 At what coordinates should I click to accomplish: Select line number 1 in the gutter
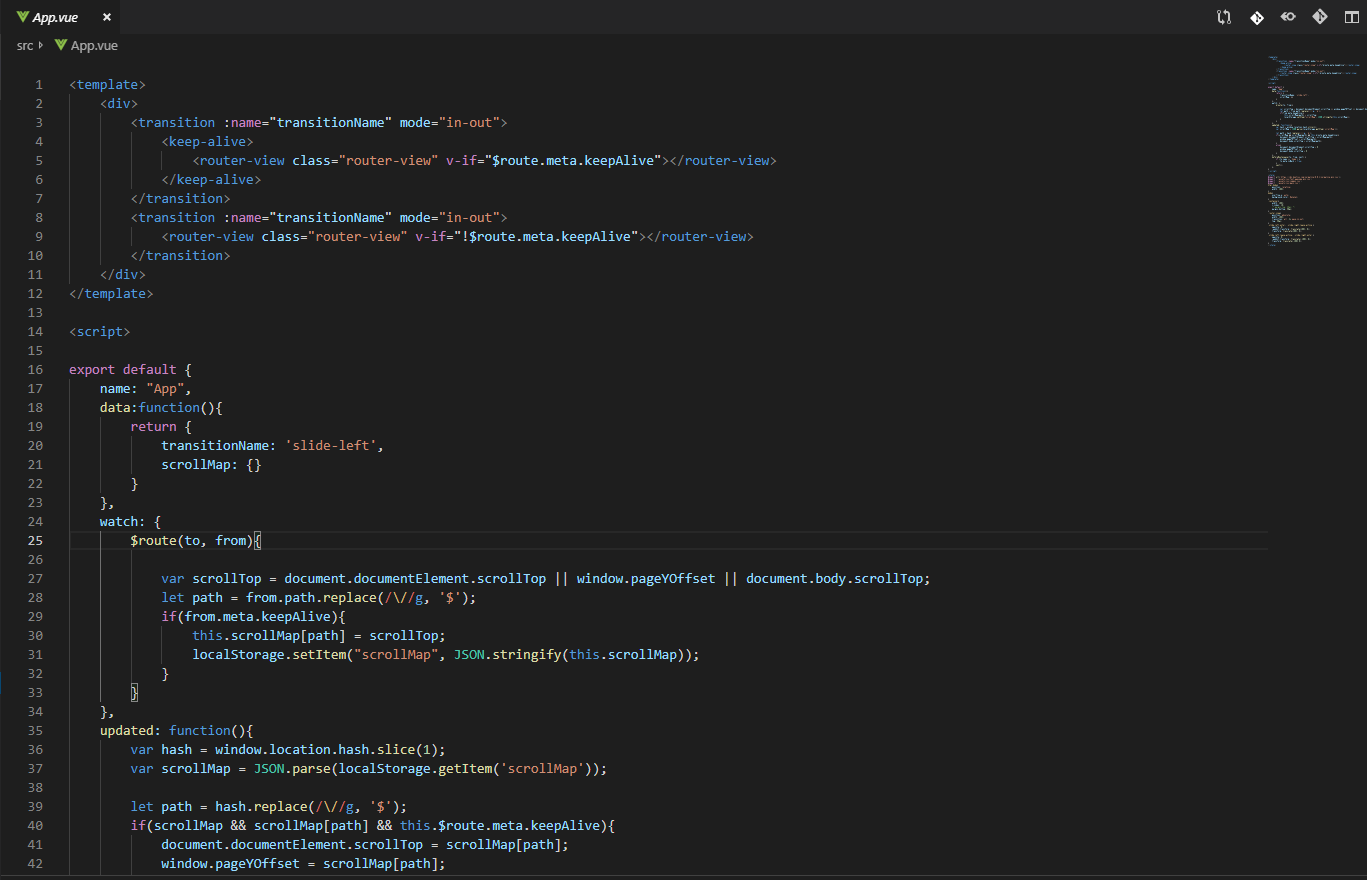tap(39, 85)
